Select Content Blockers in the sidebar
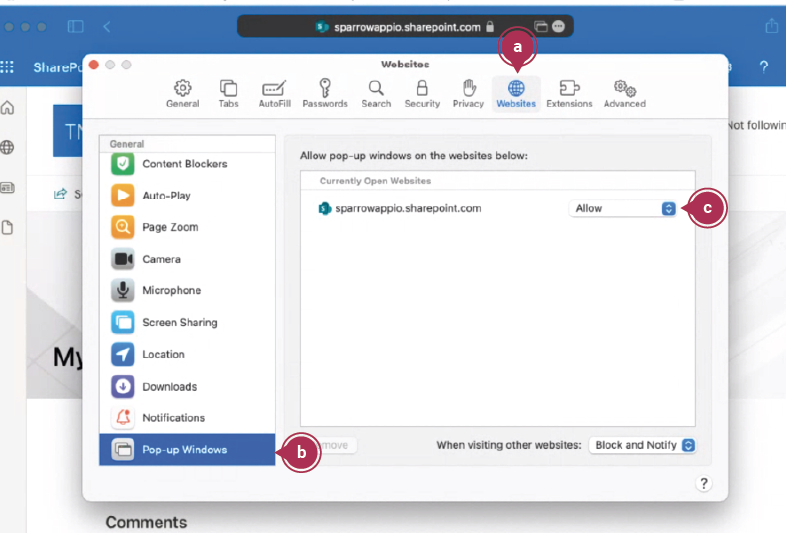Screen dimensions: 786x533 (x=186, y=164)
